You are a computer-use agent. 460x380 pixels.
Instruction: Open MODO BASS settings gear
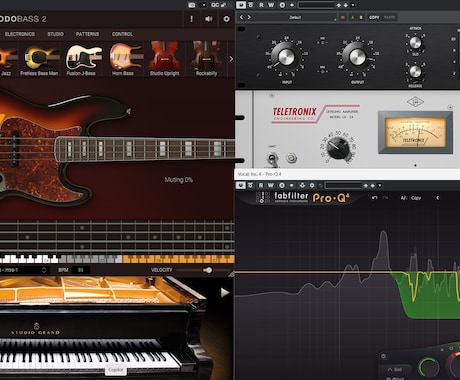click(x=226, y=19)
